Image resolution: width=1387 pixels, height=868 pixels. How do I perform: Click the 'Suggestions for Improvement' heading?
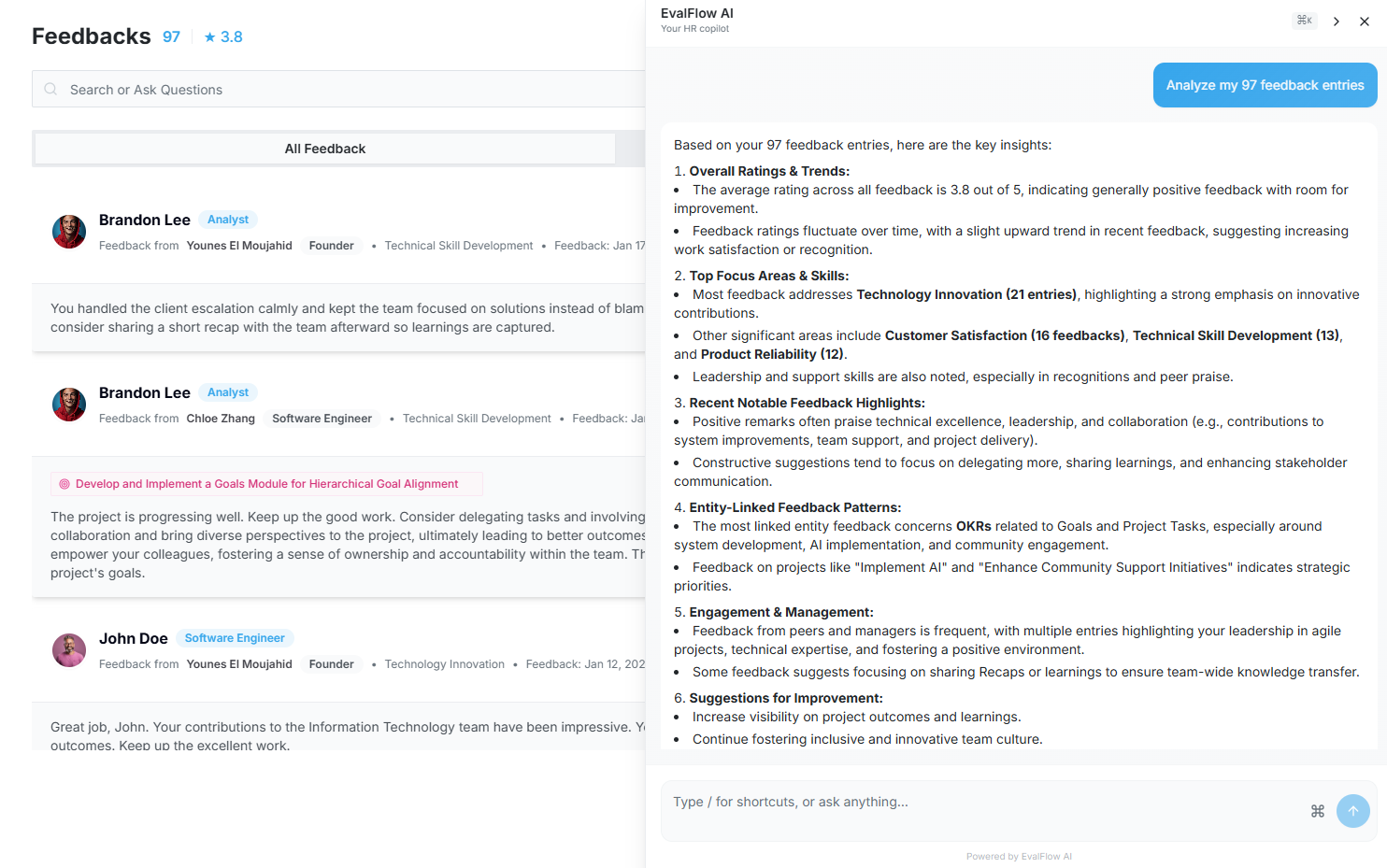786,698
